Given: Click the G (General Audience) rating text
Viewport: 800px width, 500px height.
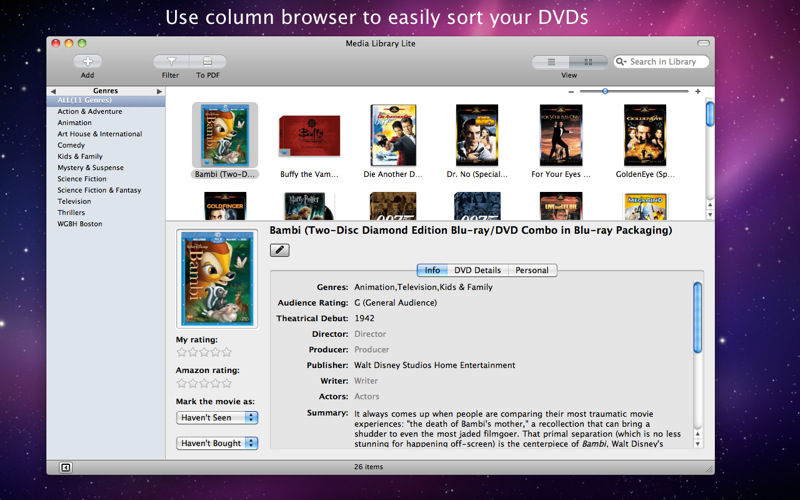Looking at the screenshot, I should point(395,303).
